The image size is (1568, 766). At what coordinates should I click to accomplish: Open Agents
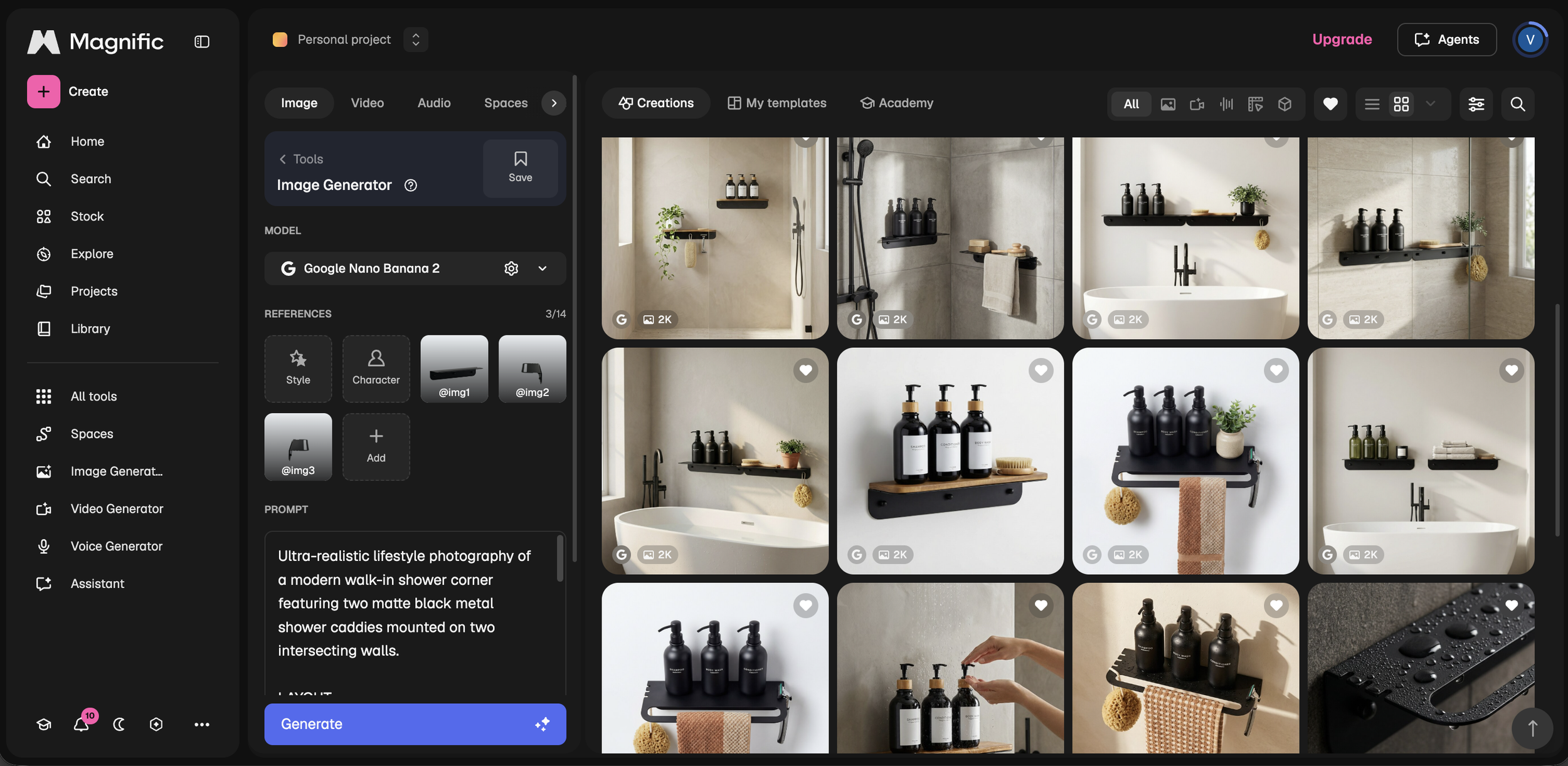click(1447, 39)
